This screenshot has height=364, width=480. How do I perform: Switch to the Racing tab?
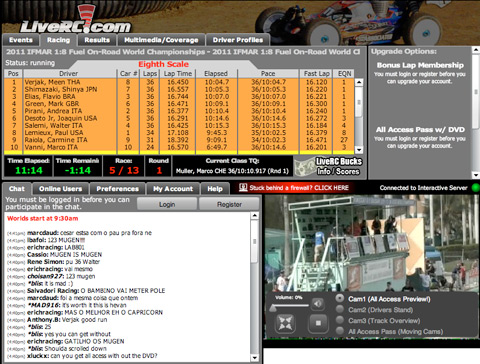point(58,40)
